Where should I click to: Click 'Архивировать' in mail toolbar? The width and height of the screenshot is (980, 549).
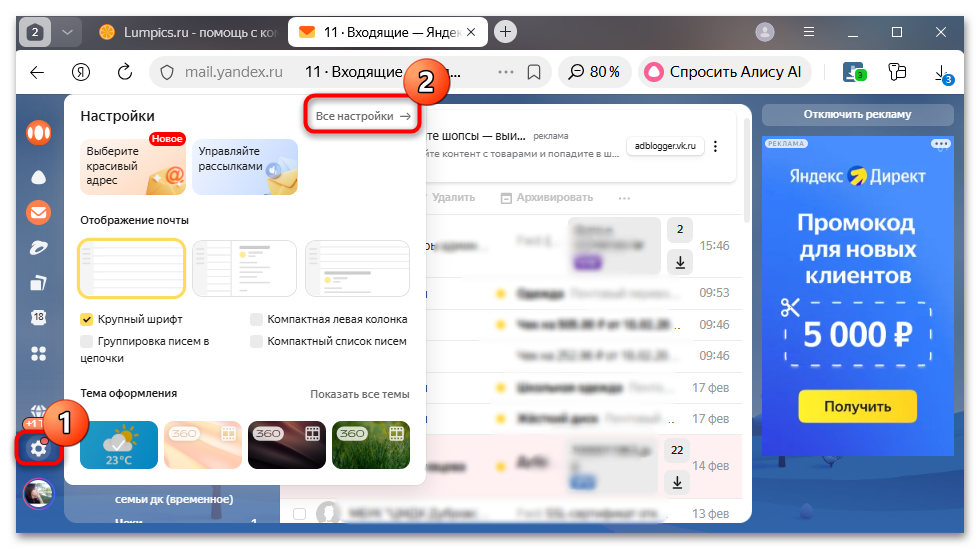pyautogui.click(x=547, y=198)
